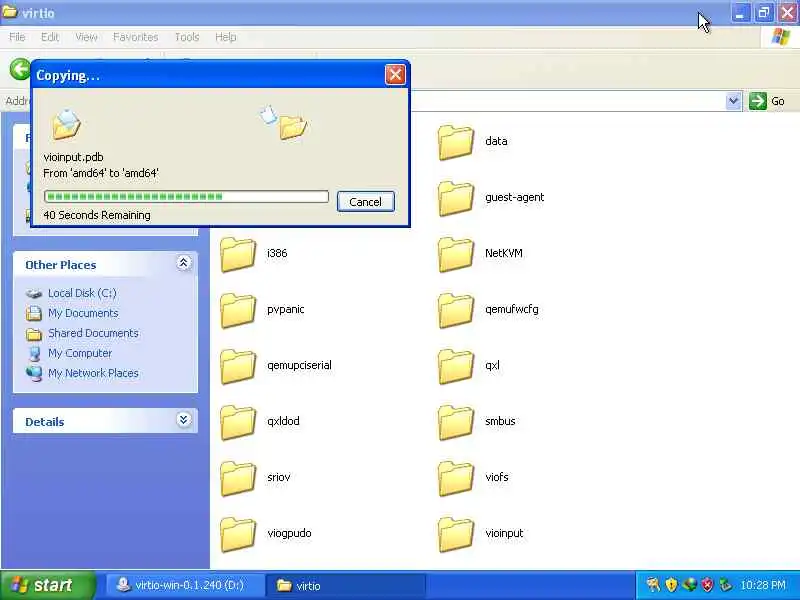Open the Edit menu
800x600 pixels.
50,37
